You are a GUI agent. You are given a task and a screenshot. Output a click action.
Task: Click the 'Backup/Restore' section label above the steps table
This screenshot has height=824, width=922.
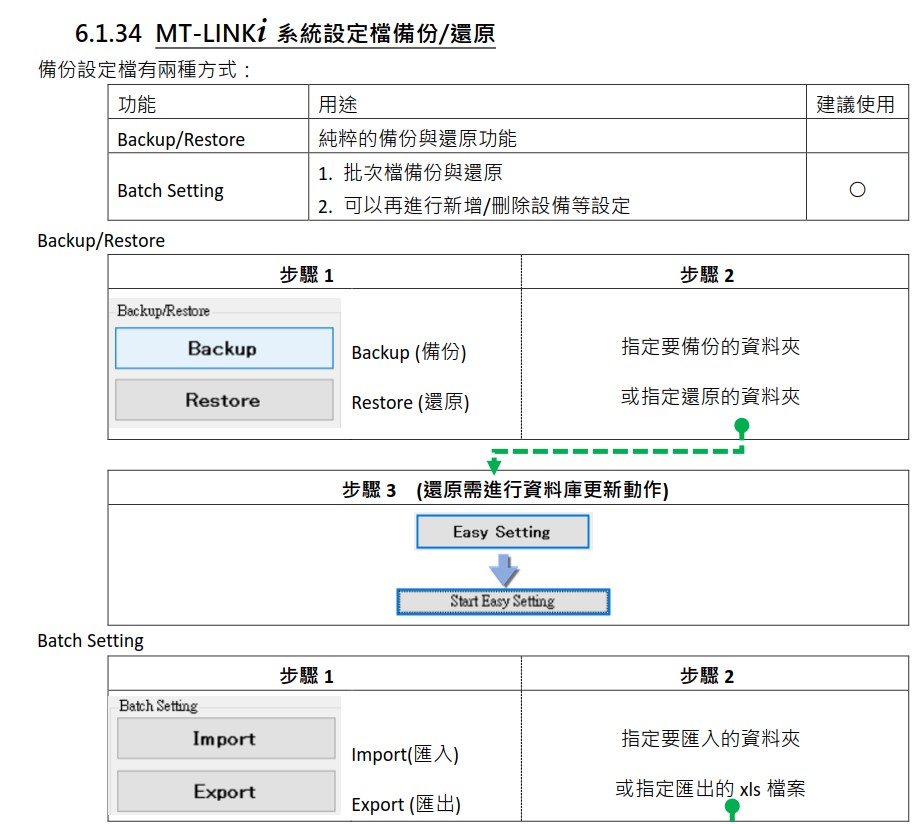[101, 241]
